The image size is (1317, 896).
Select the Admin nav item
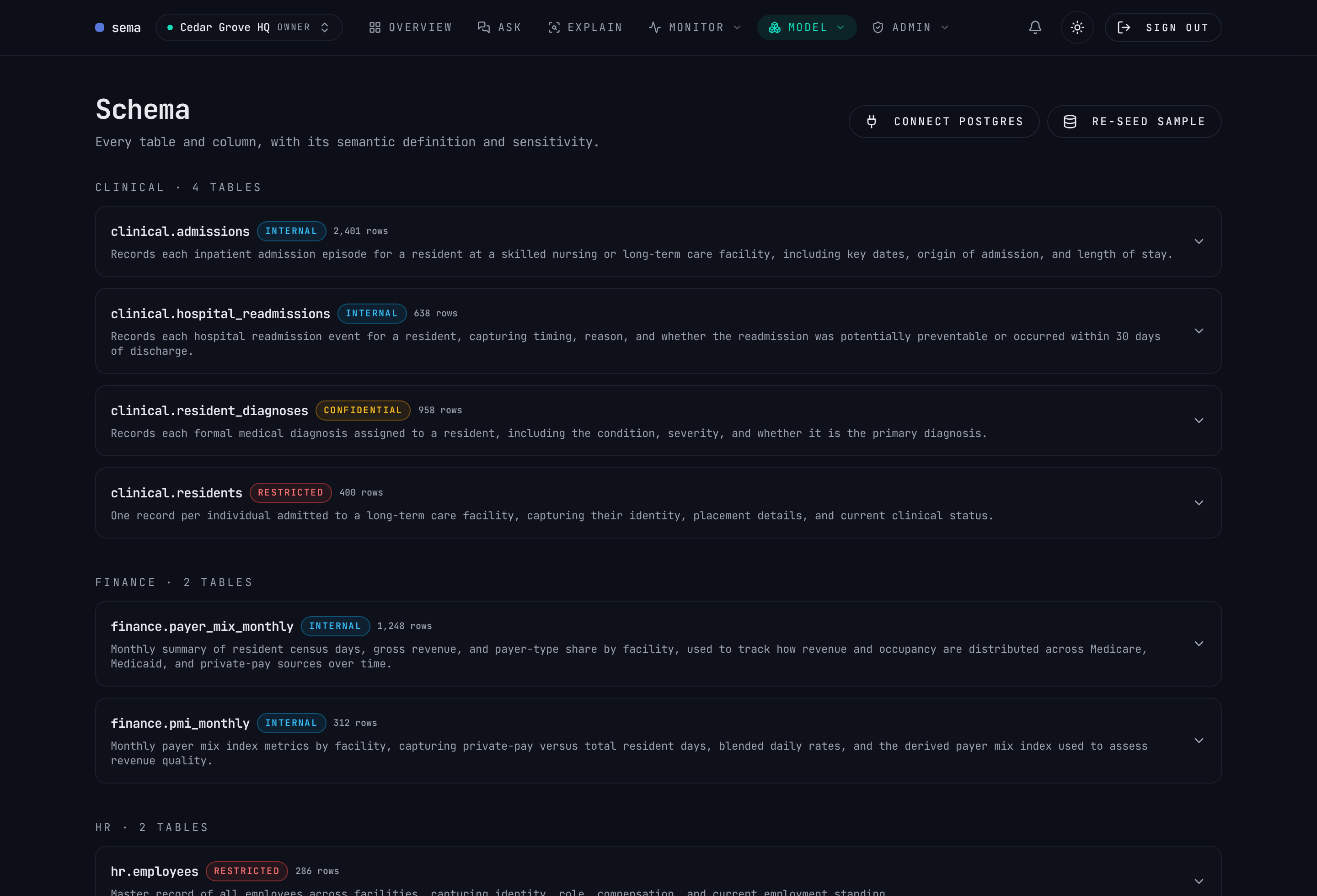tap(910, 27)
